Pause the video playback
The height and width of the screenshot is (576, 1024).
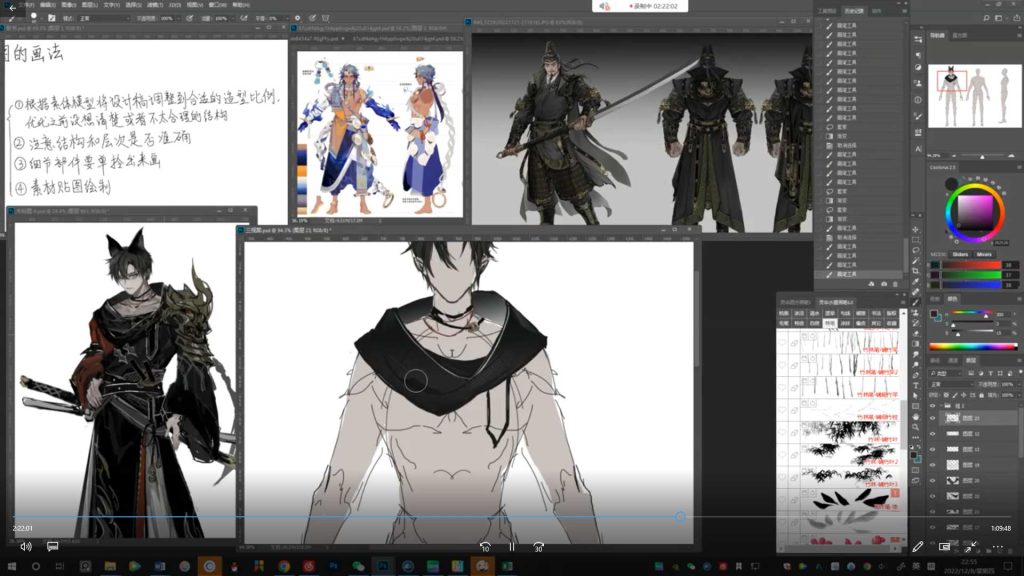click(511, 547)
